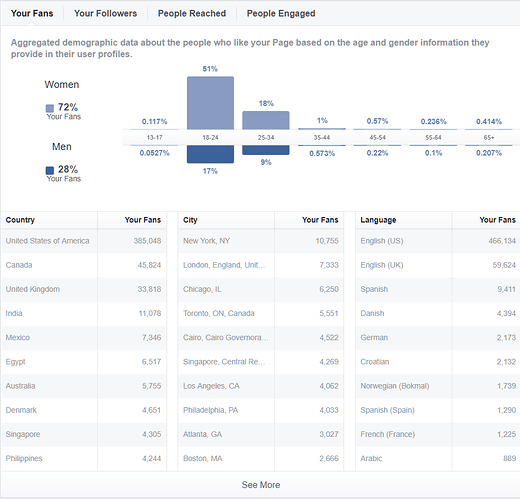Switch to People Reached tab
The height and width of the screenshot is (499, 520).
coord(192,13)
